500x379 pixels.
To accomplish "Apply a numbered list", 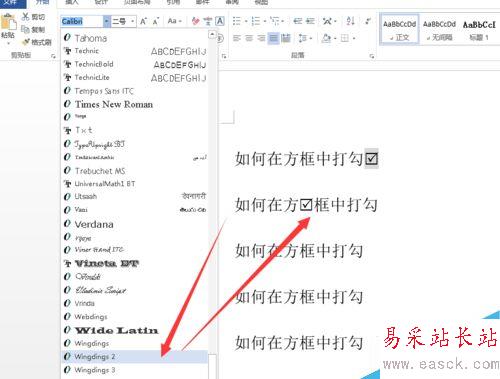I will point(256,21).
